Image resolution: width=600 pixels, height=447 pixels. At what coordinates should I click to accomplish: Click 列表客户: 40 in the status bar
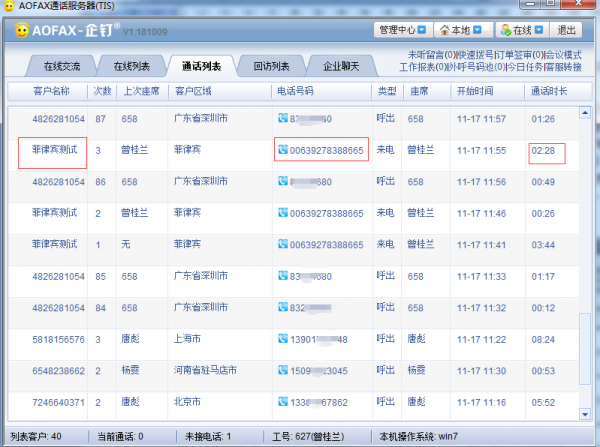click(36, 436)
